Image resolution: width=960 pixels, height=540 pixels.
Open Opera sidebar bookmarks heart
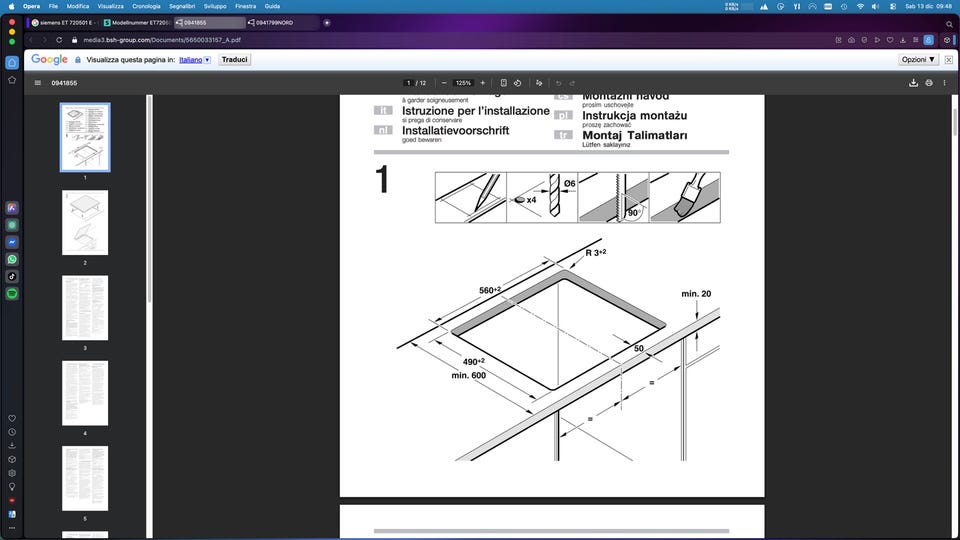12,418
